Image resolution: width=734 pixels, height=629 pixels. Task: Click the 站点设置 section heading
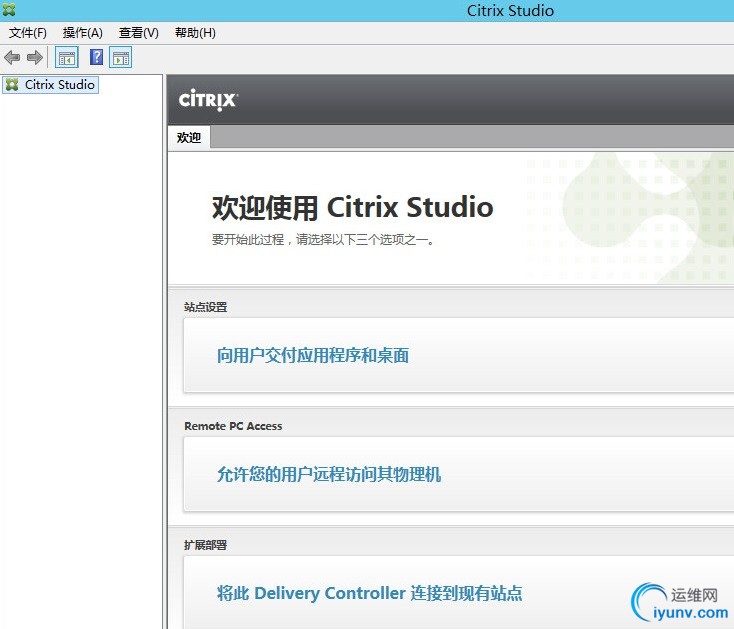[x=206, y=307]
